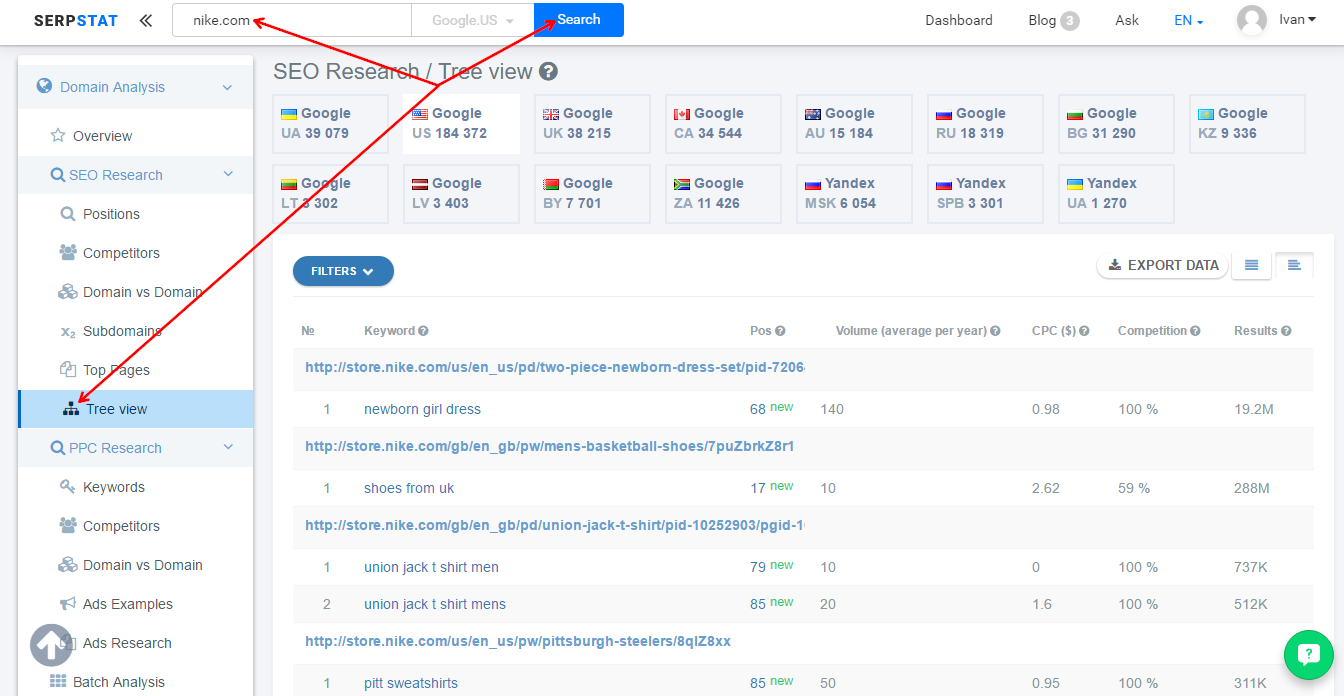Expand the Domain Analysis section
The height and width of the screenshot is (696, 1344).
(135, 87)
